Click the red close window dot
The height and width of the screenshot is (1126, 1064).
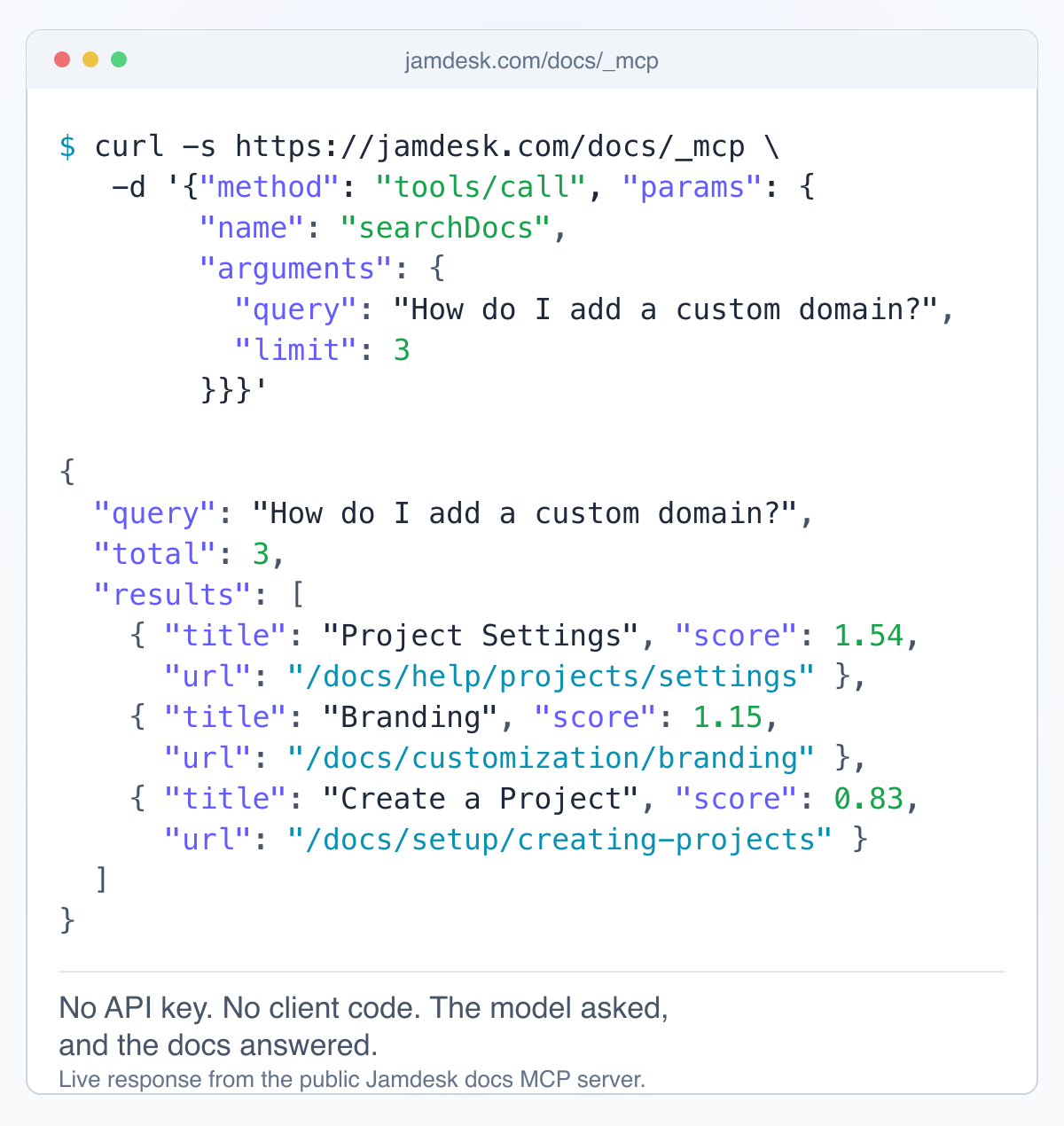62,59
